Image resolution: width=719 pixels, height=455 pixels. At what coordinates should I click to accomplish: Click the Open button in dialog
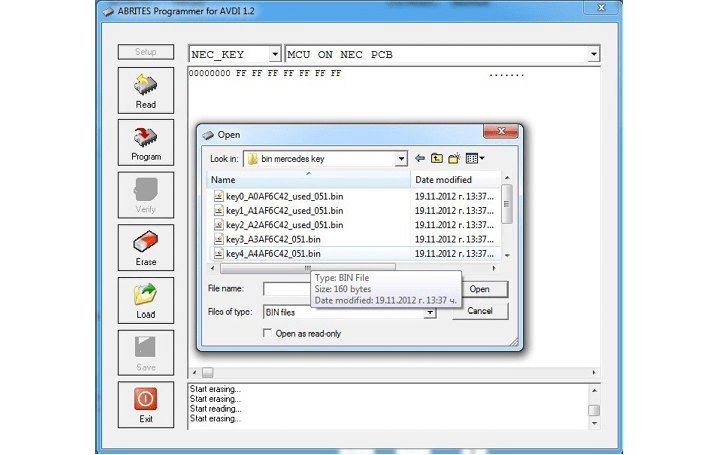479,289
